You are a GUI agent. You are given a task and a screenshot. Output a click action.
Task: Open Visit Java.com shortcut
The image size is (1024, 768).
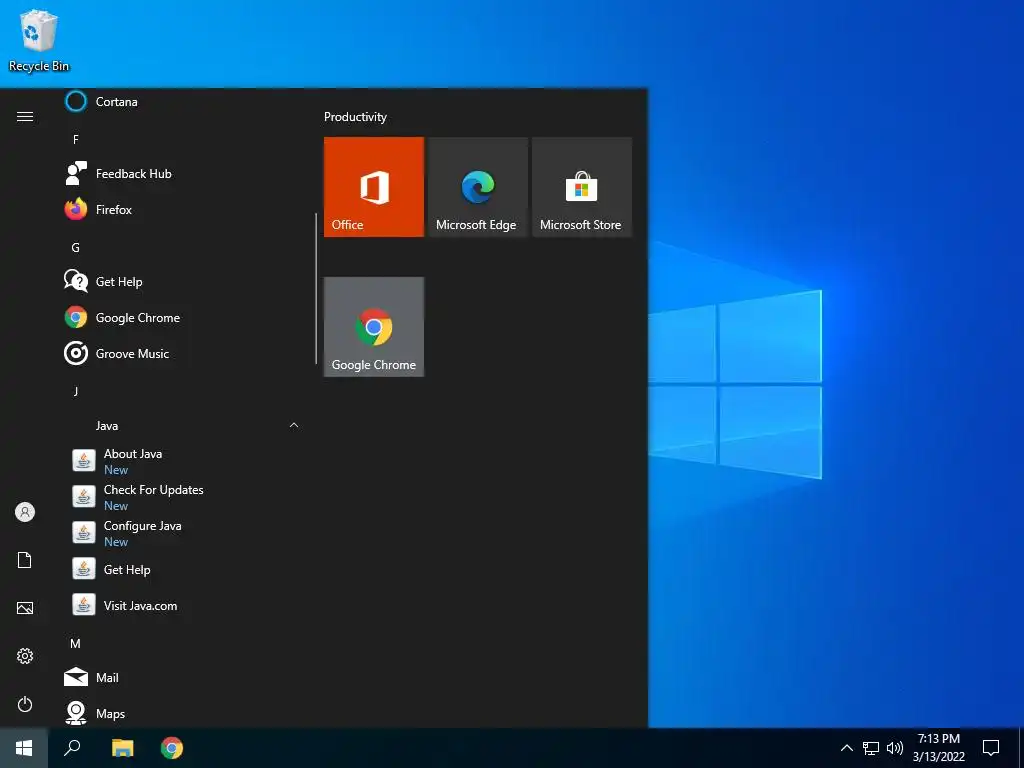(183, 605)
